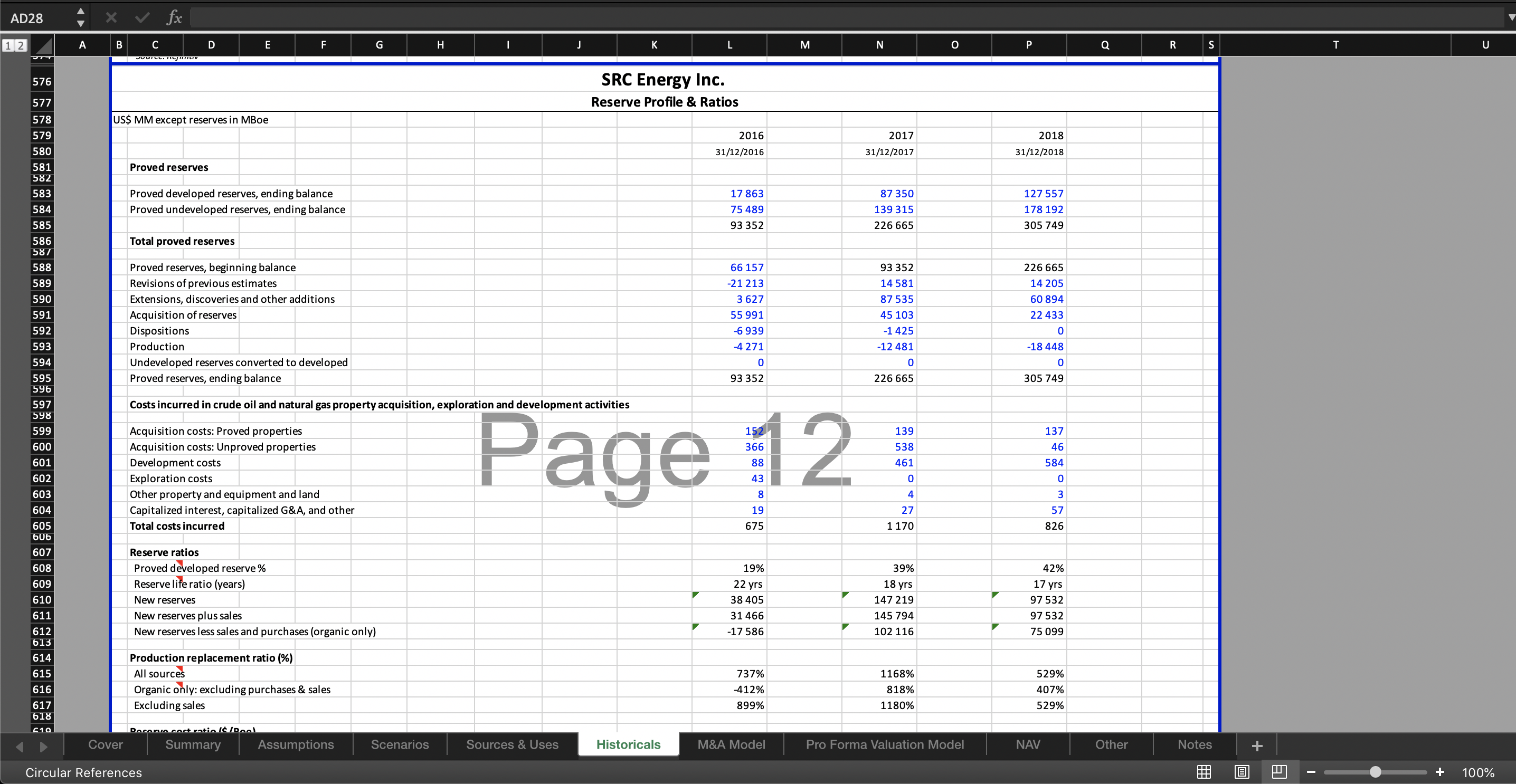Select the 2018 total proved reserves 305 749 cell
1516x784 pixels.
pyautogui.click(x=1029, y=225)
